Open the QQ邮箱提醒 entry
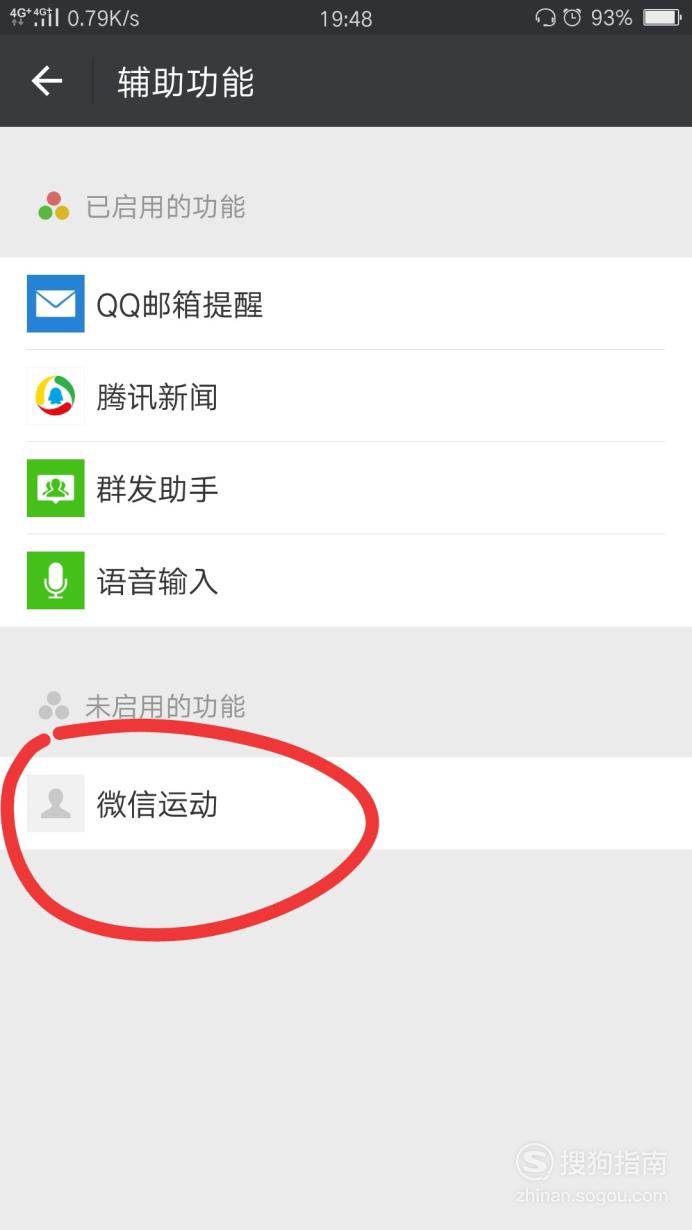The image size is (692, 1230). click(x=346, y=304)
